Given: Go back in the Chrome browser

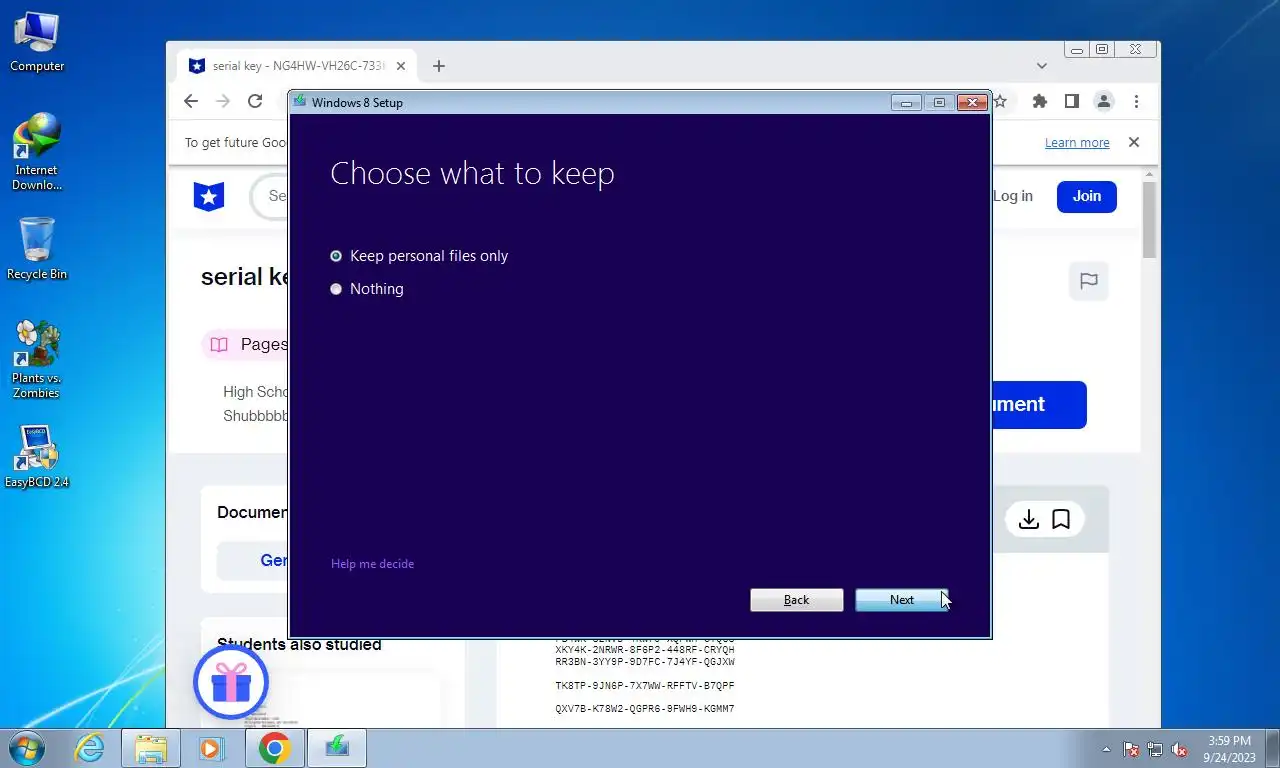Looking at the screenshot, I should tap(191, 101).
